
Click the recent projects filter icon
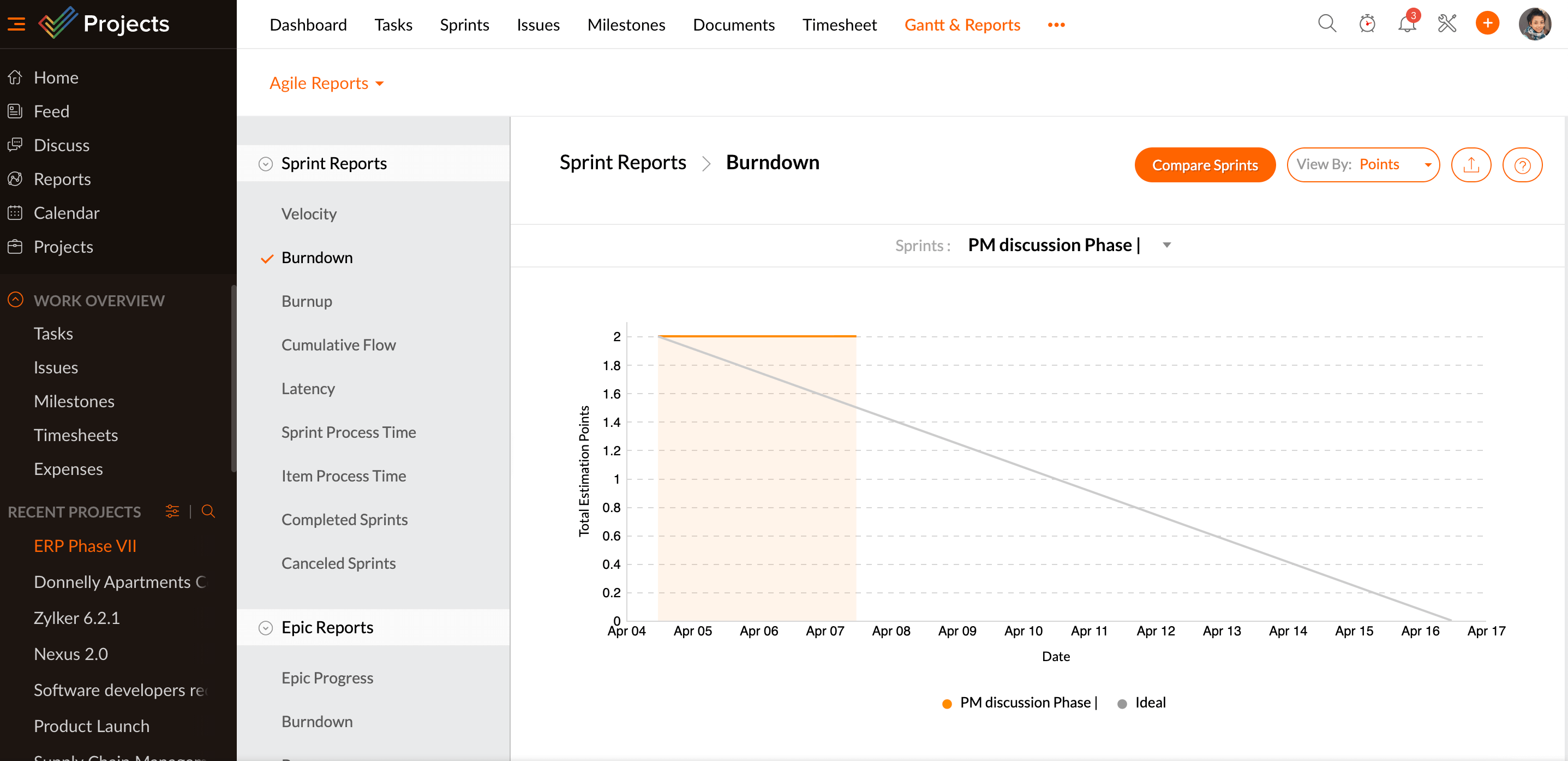(172, 511)
